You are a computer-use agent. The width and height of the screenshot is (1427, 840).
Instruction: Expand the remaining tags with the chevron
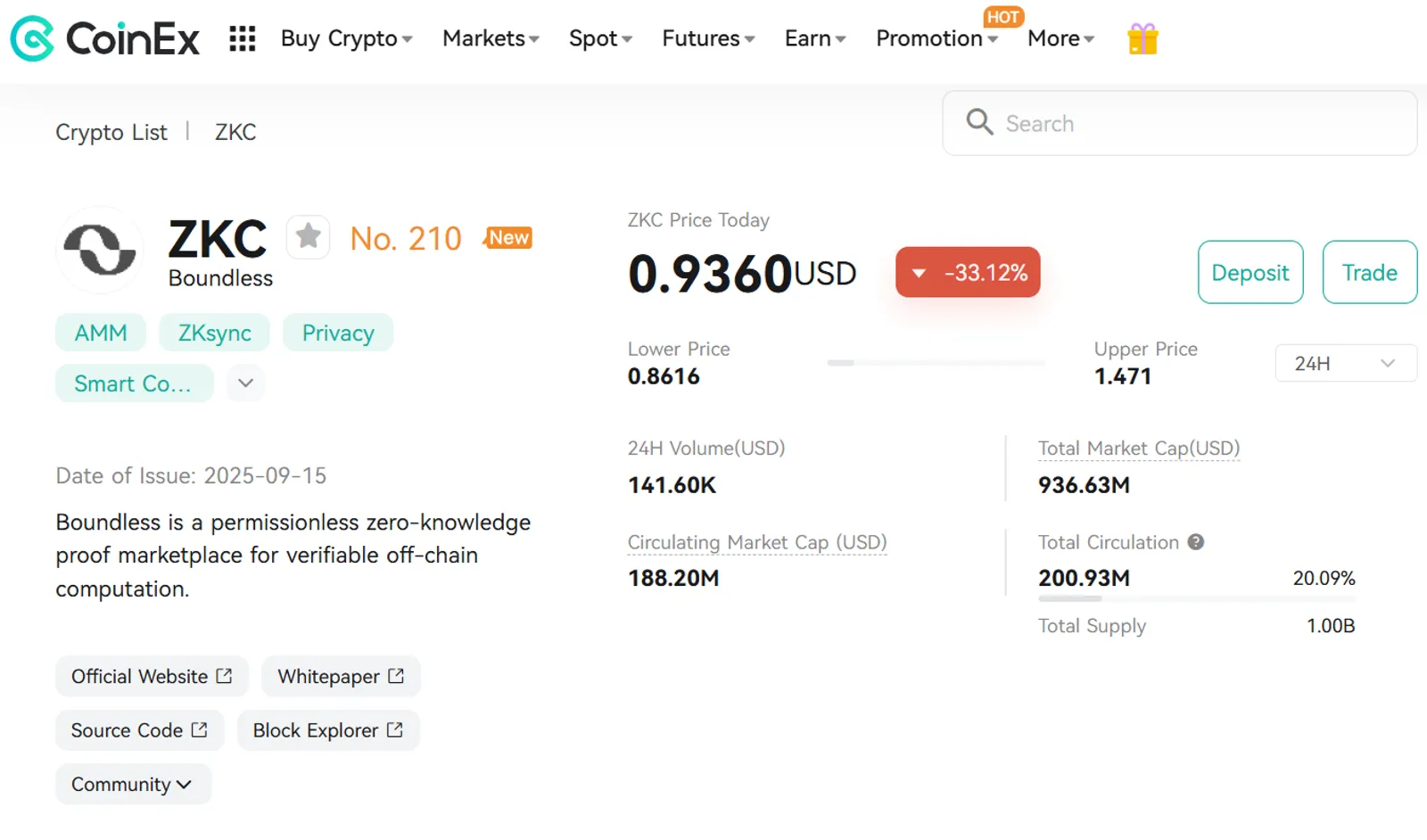tap(246, 383)
